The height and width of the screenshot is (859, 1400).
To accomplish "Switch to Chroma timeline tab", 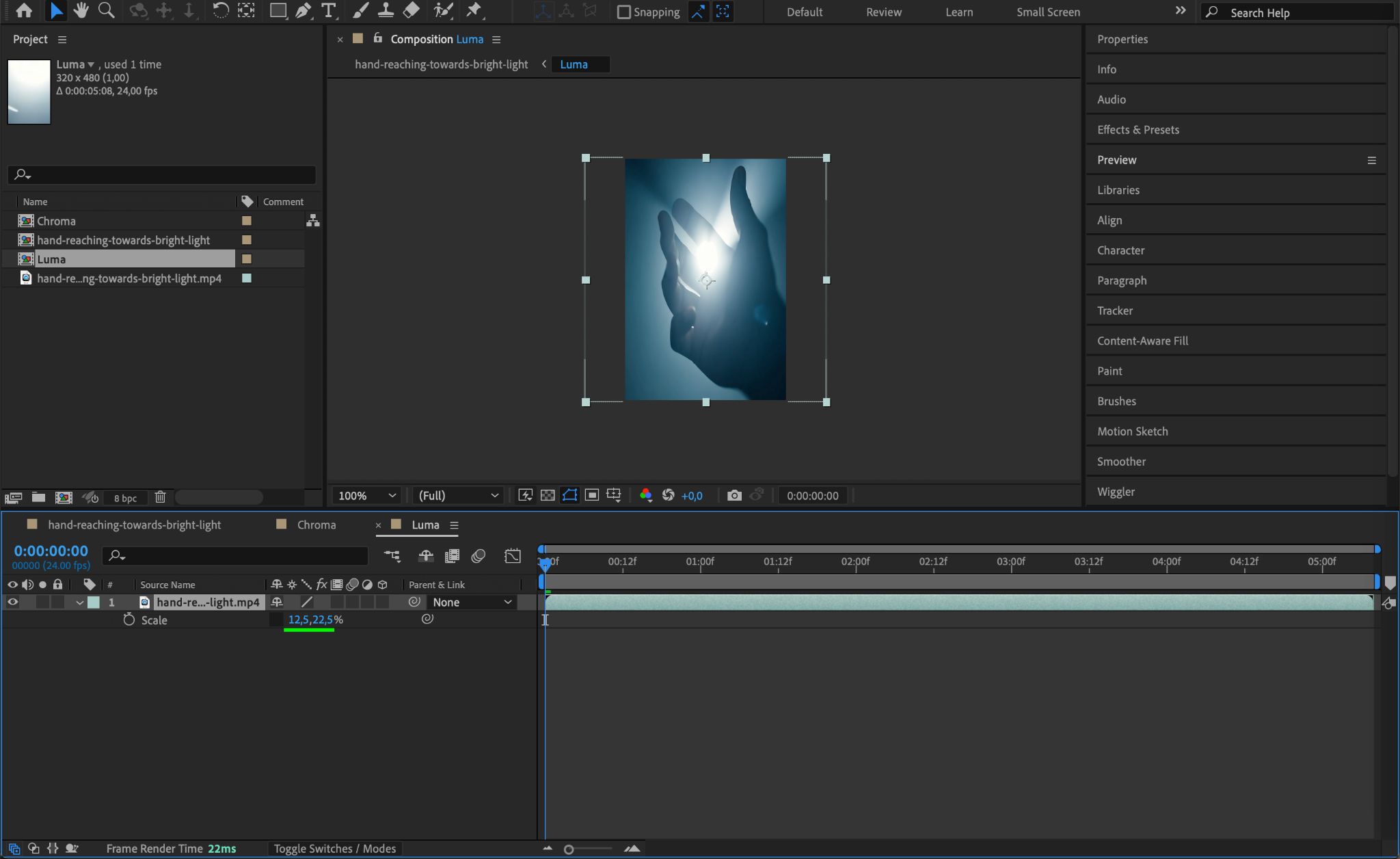I will [x=316, y=525].
